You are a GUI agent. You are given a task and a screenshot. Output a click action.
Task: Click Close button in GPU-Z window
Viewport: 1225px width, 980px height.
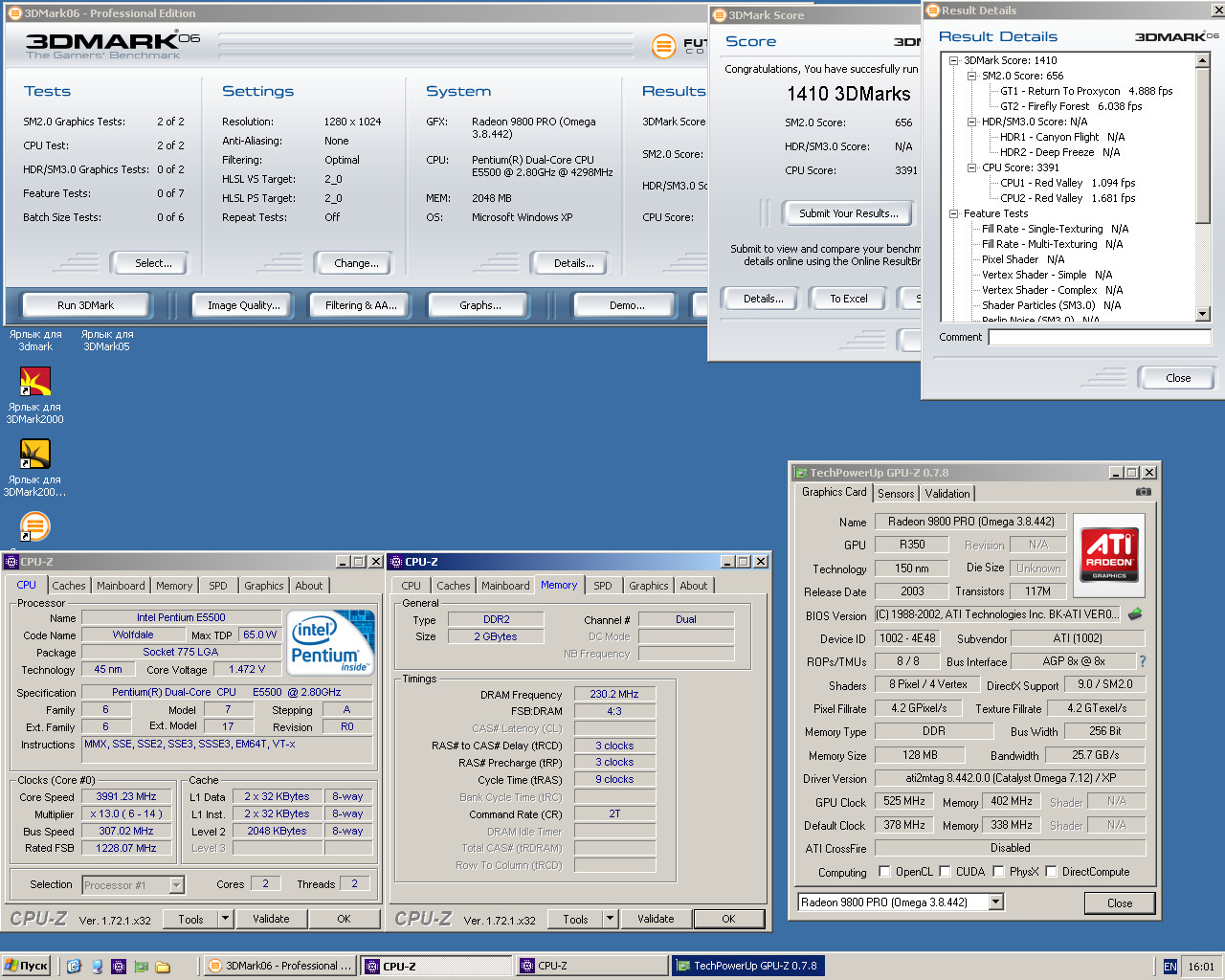pyautogui.click(x=1120, y=903)
